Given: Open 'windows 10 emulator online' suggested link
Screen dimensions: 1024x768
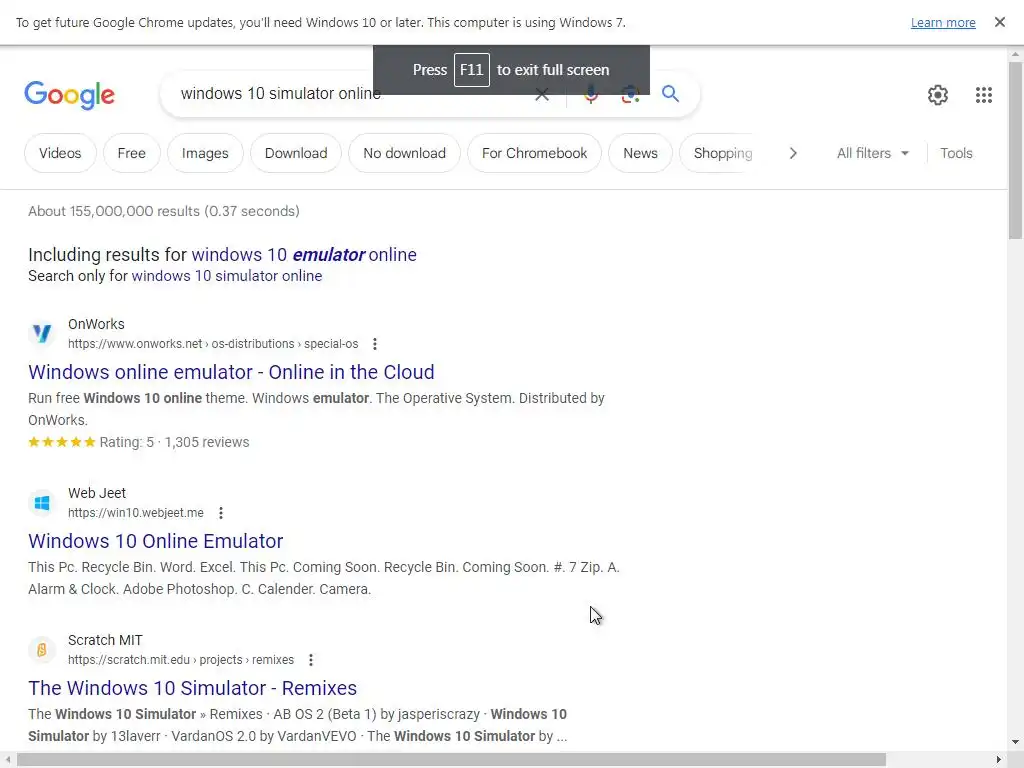Looking at the screenshot, I should (x=304, y=255).
